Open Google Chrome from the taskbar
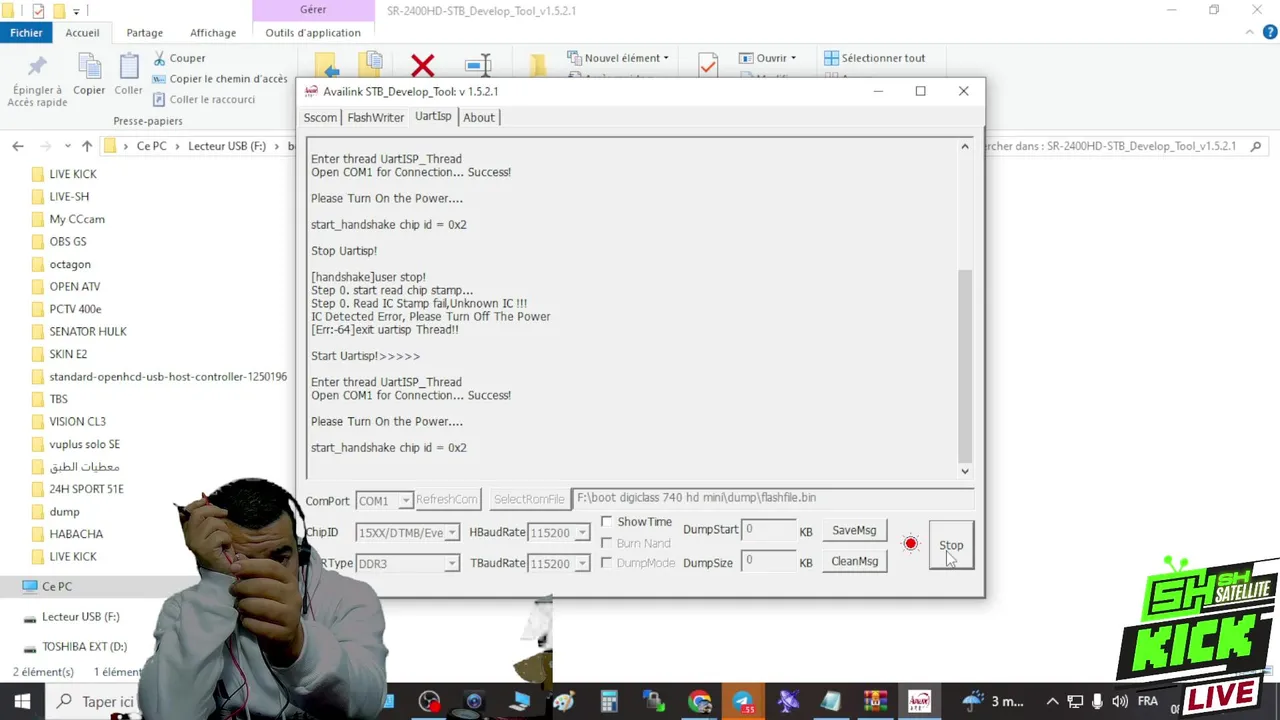Viewport: 1280px width, 720px height. pos(699,701)
